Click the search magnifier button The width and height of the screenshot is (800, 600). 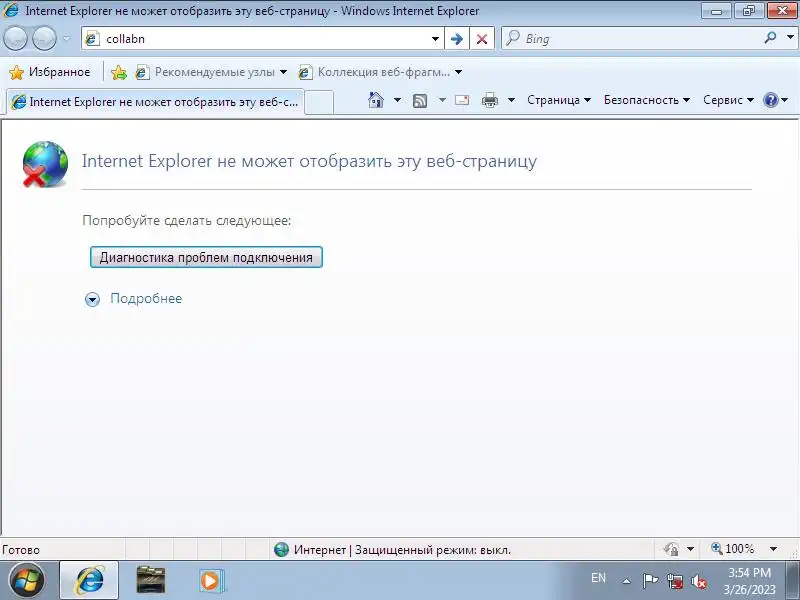[x=770, y=37]
